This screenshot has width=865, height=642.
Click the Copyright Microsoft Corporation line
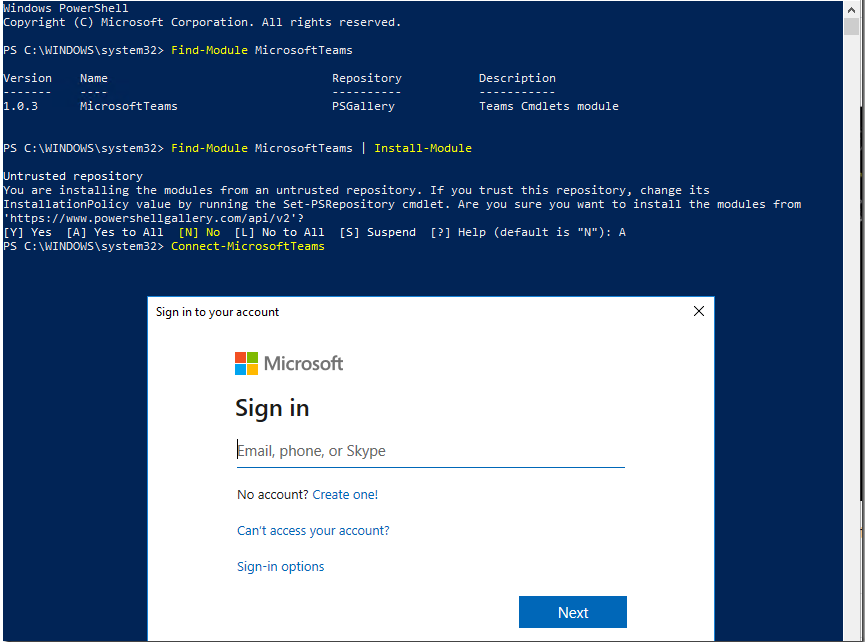coord(202,23)
